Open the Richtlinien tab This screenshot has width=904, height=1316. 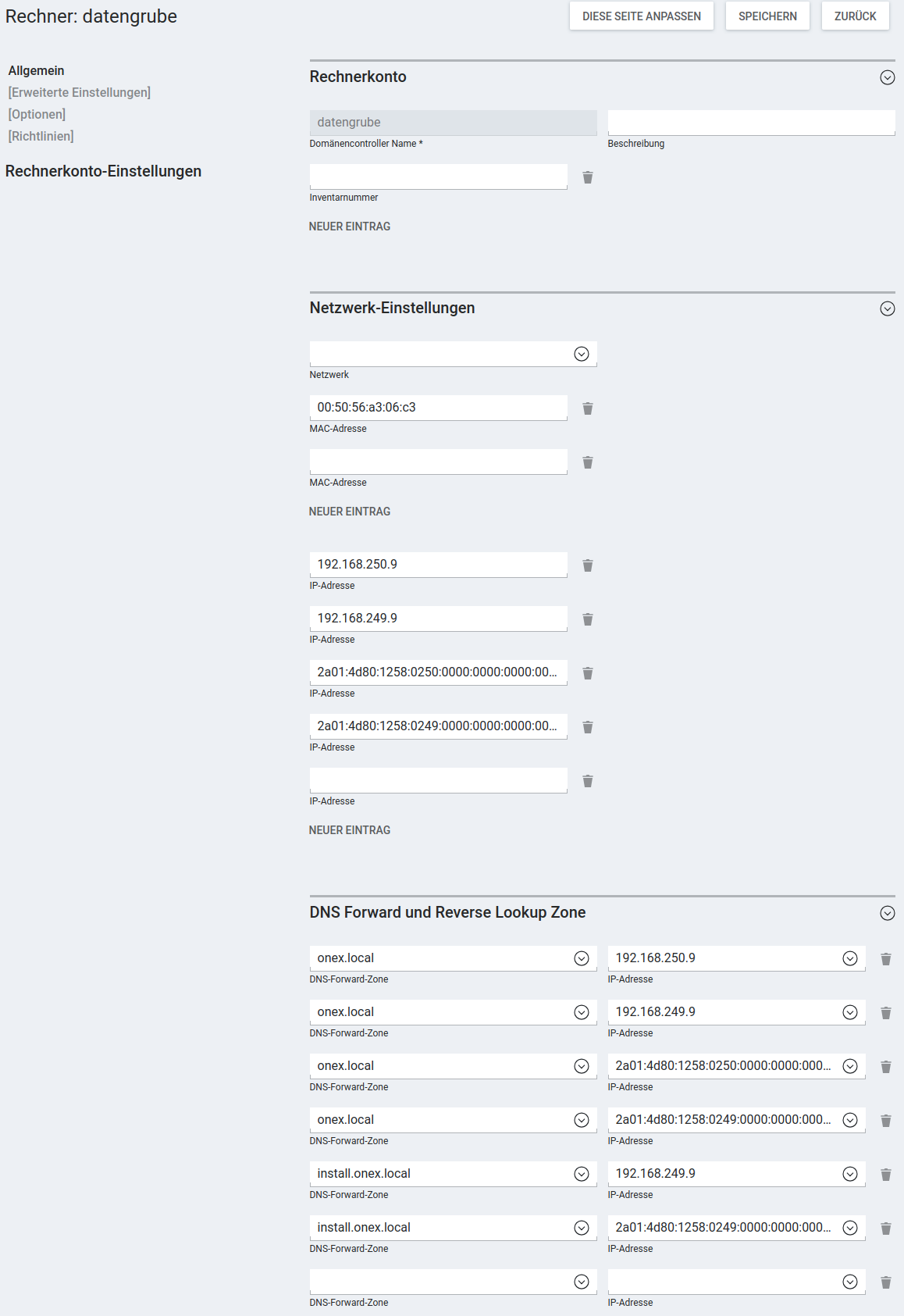(x=41, y=136)
